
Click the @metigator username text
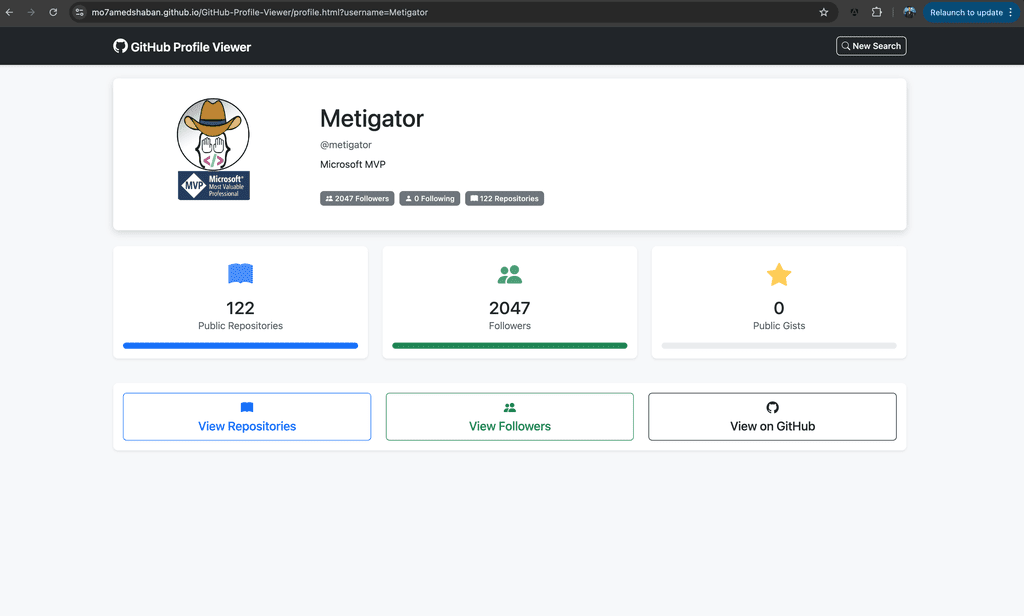[x=345, y=144]
